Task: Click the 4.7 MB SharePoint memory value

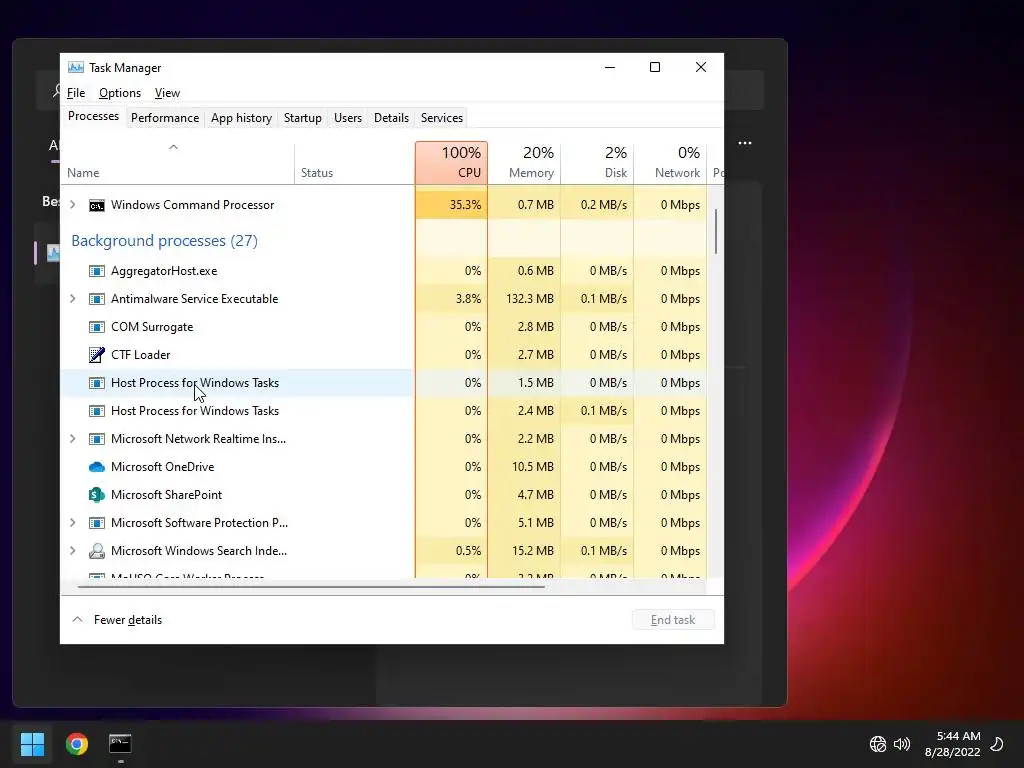Action: [536, 495]
